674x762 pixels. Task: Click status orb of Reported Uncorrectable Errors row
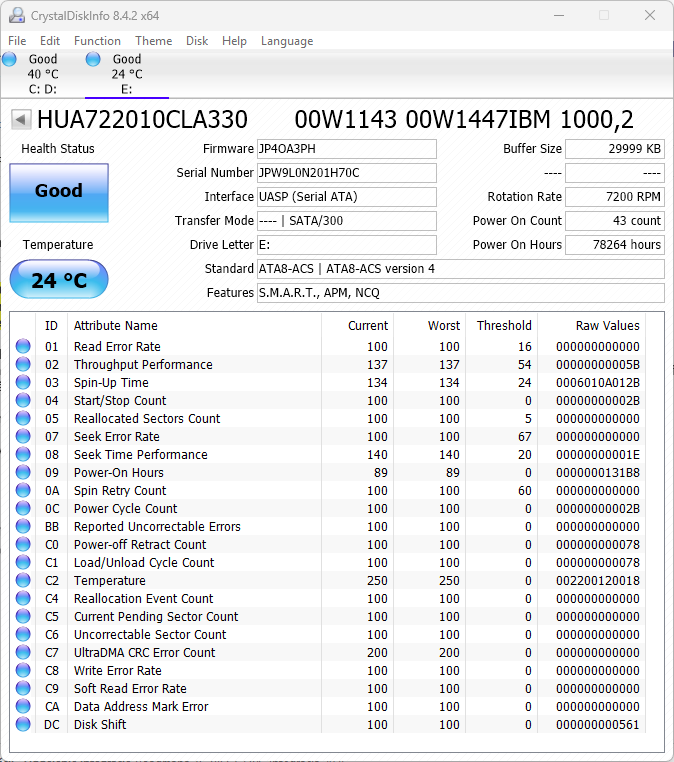pos(23,526)
